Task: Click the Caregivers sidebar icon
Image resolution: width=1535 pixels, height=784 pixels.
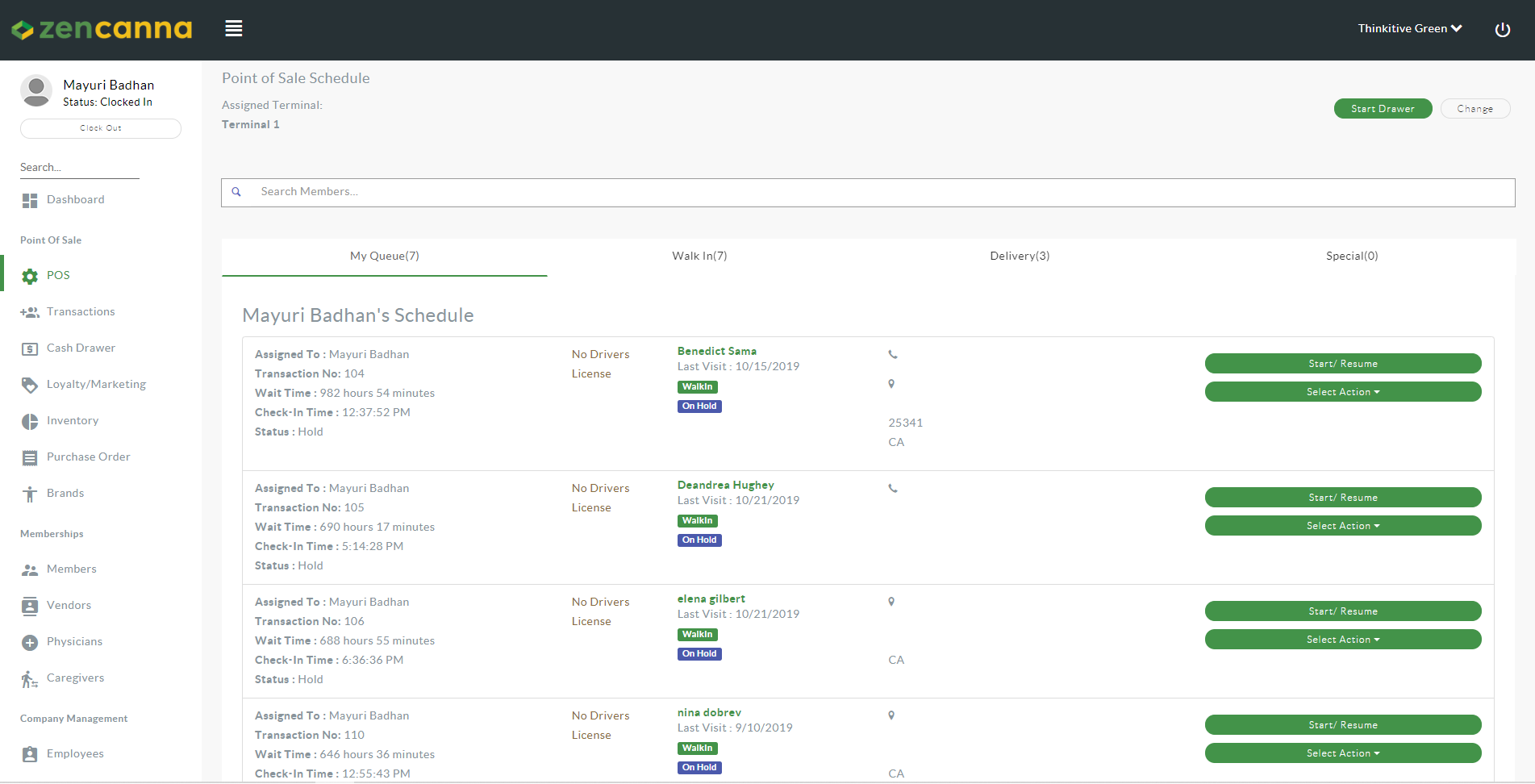Action: [x=30, y=679]
